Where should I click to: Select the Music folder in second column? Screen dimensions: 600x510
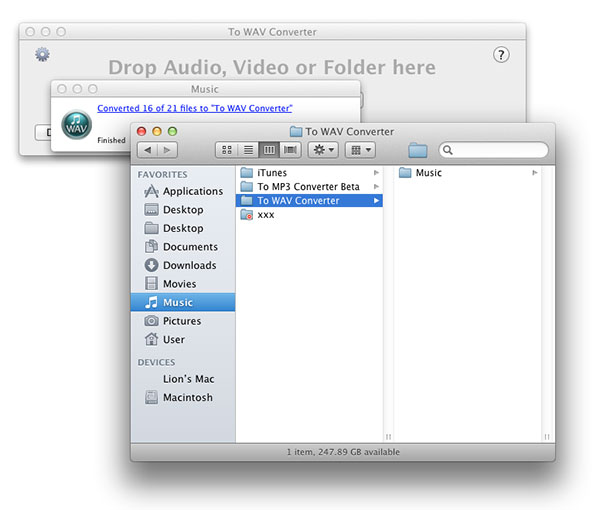[x=467, y=173]
